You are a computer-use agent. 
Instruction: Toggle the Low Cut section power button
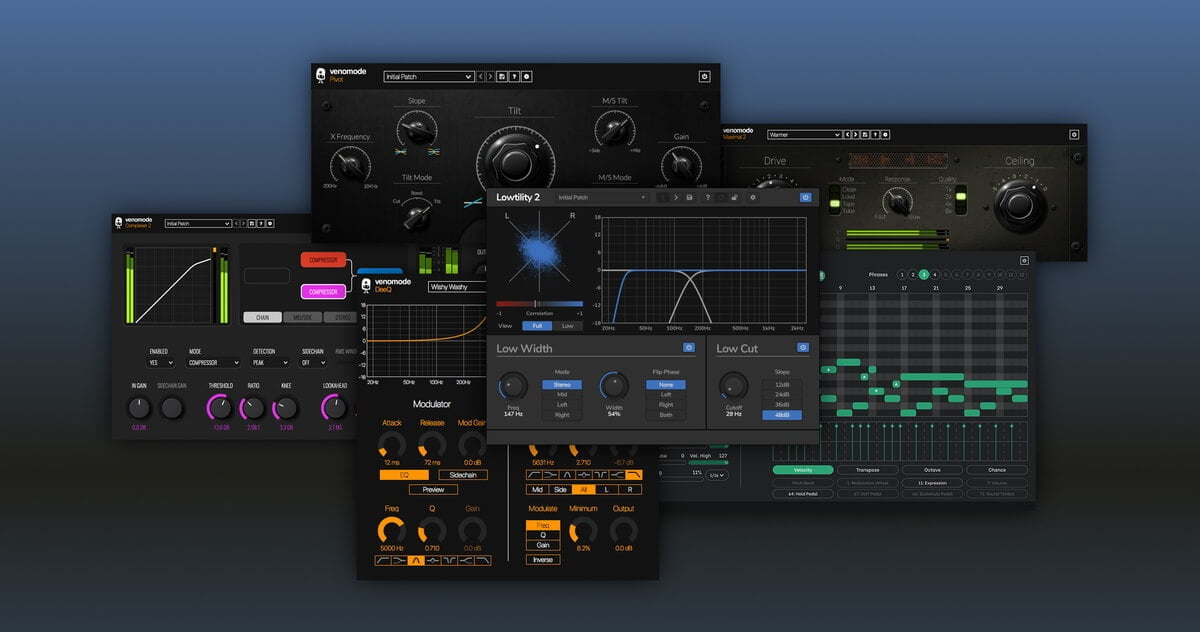[803, 347]
